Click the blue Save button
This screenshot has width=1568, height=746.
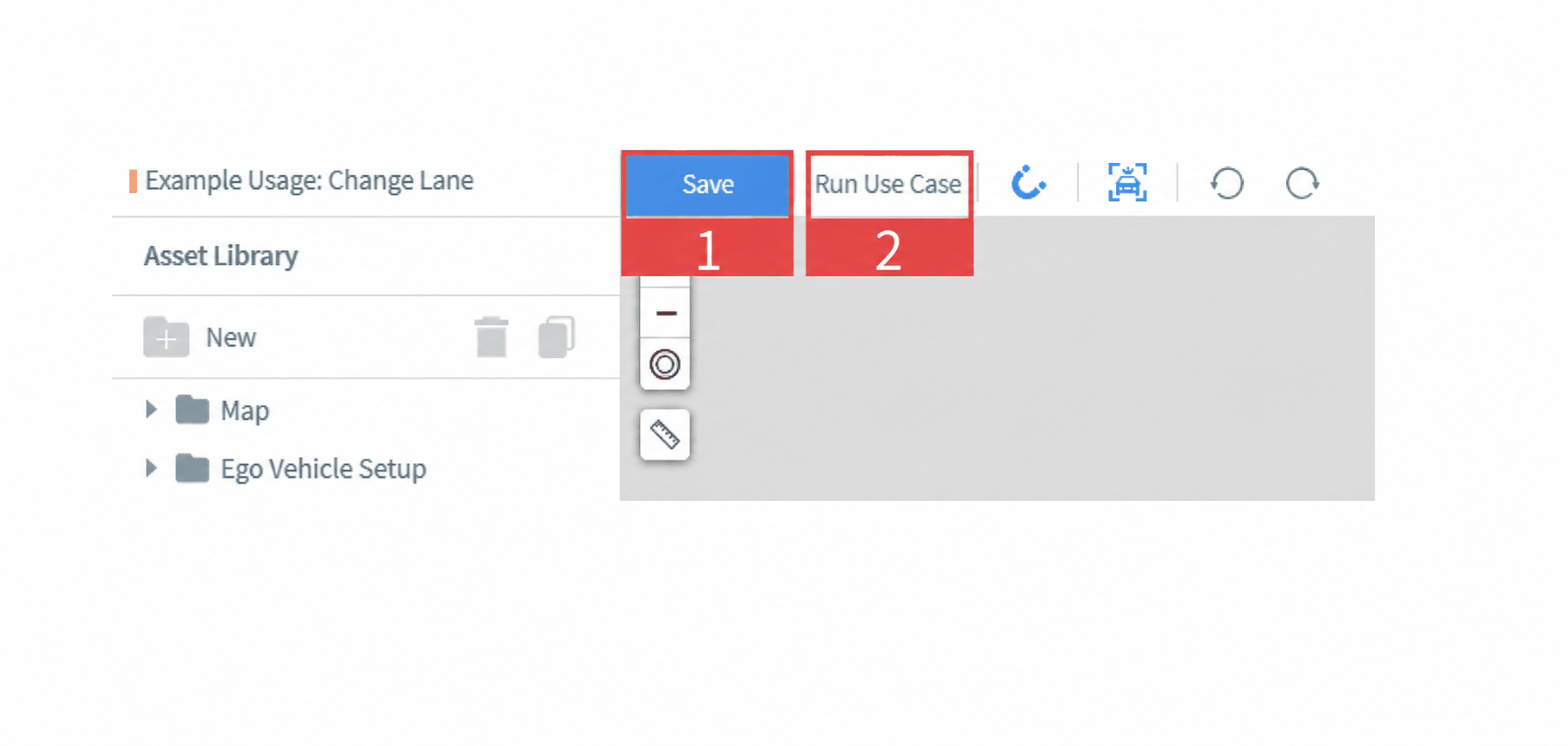point(707,185)
